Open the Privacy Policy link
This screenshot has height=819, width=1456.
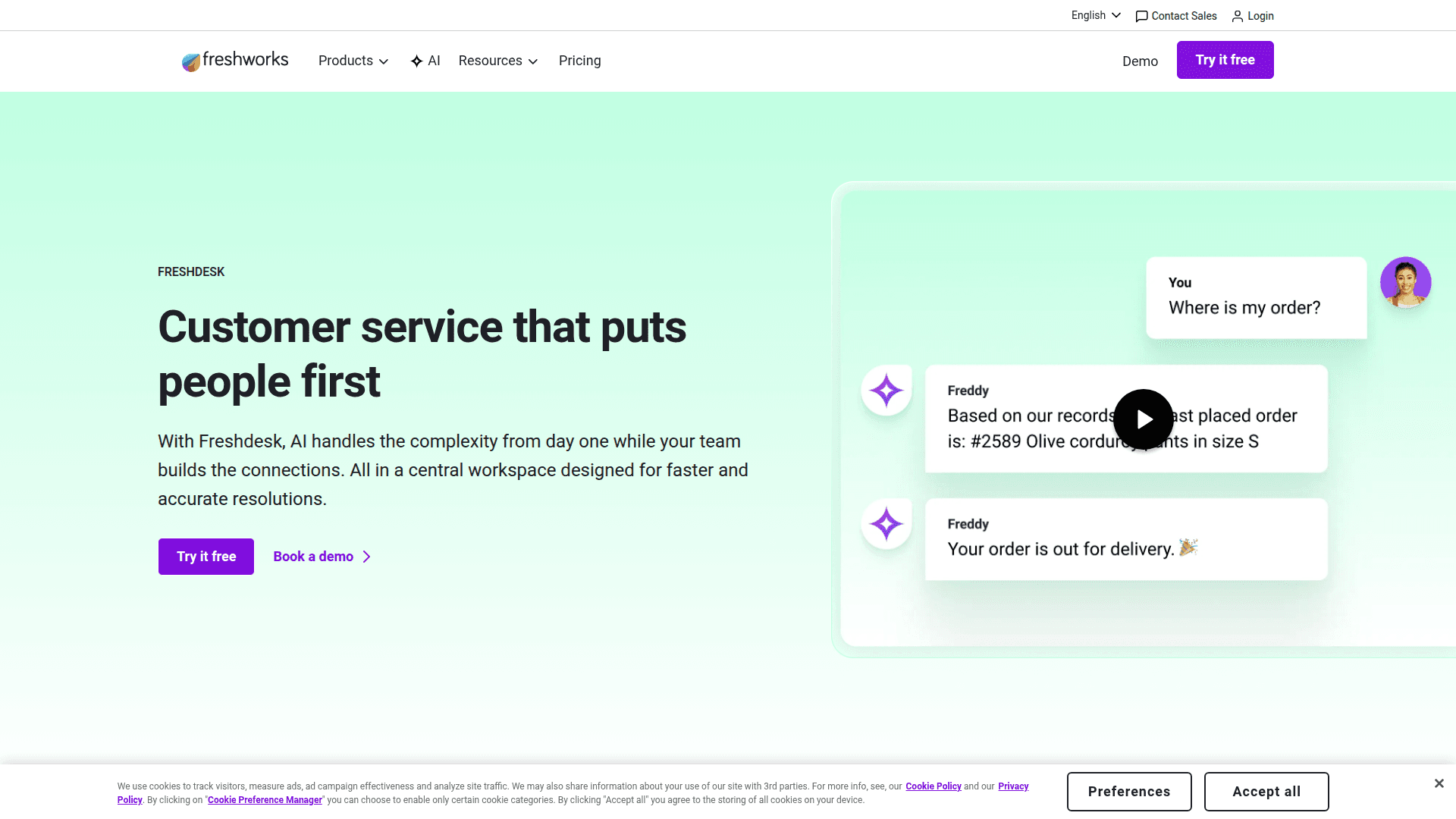(1013, 786)
